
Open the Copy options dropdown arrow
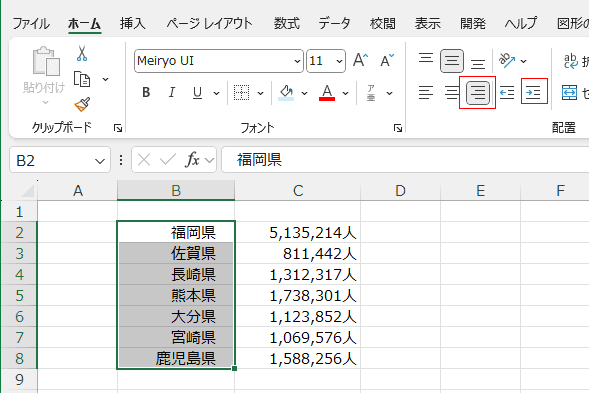[106, 79]
